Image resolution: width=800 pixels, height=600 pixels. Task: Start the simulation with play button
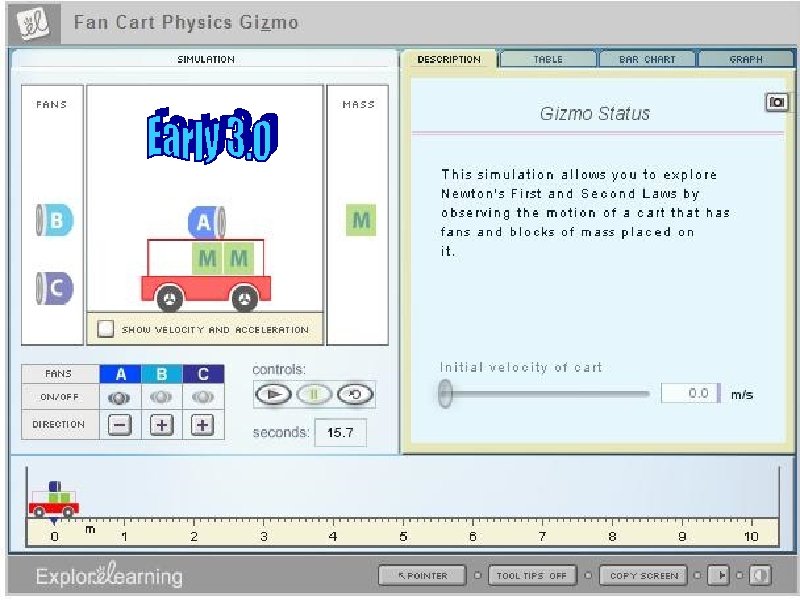(273, 394)
